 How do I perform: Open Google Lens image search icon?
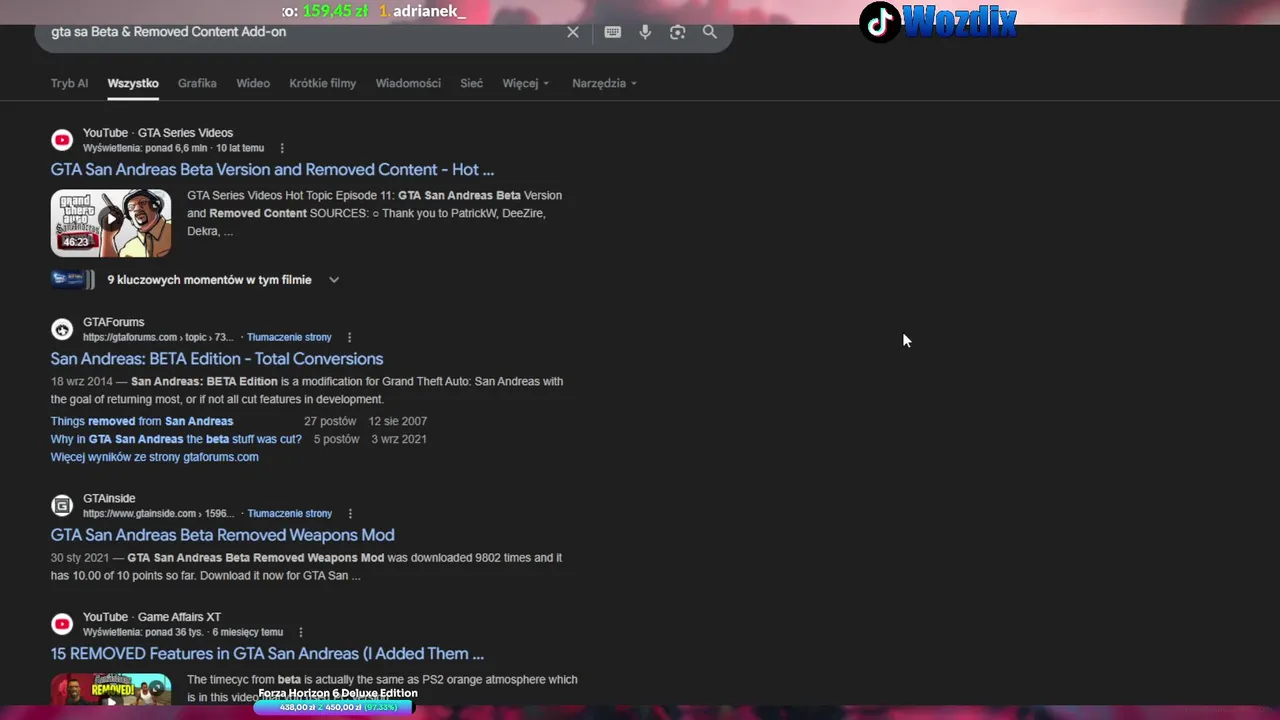pos(678,32)
